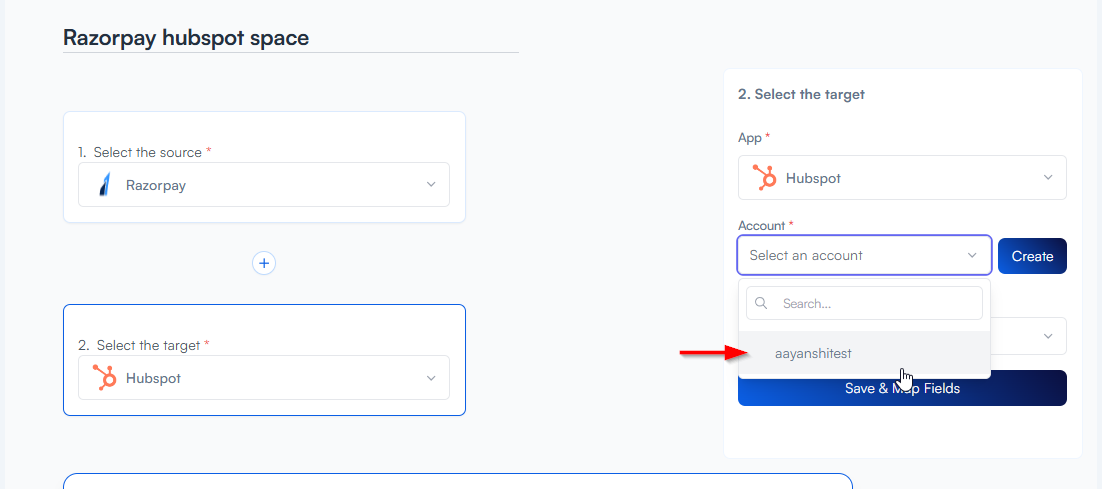This screenshot has width=1102, height=489.
Task: Click the magnifier icon in account search
Action: tap(761, 303)
